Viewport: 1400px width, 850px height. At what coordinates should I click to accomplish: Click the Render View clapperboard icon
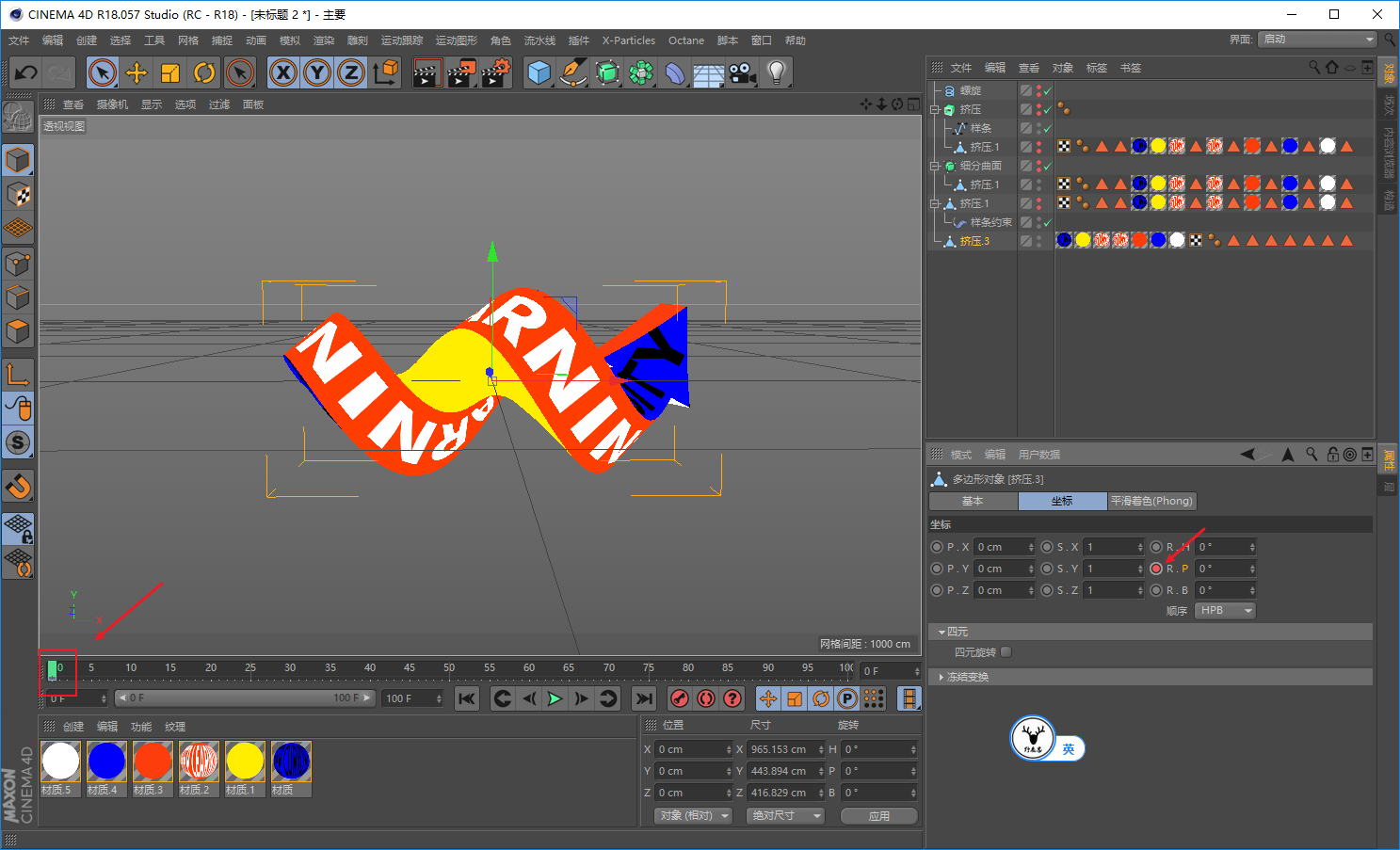click(426, 72)
